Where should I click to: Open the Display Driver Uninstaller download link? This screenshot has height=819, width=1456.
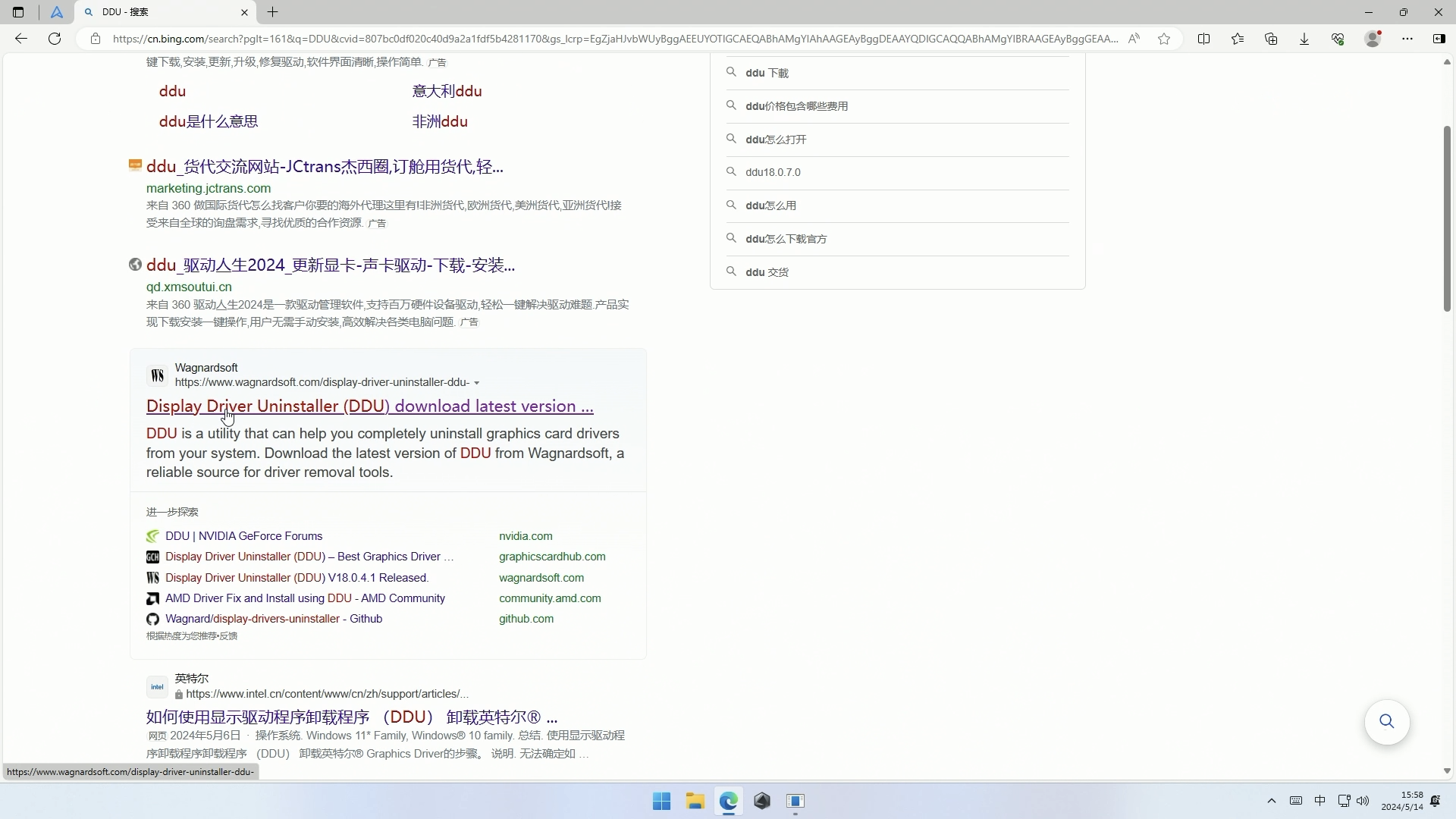tap(369, 406)
